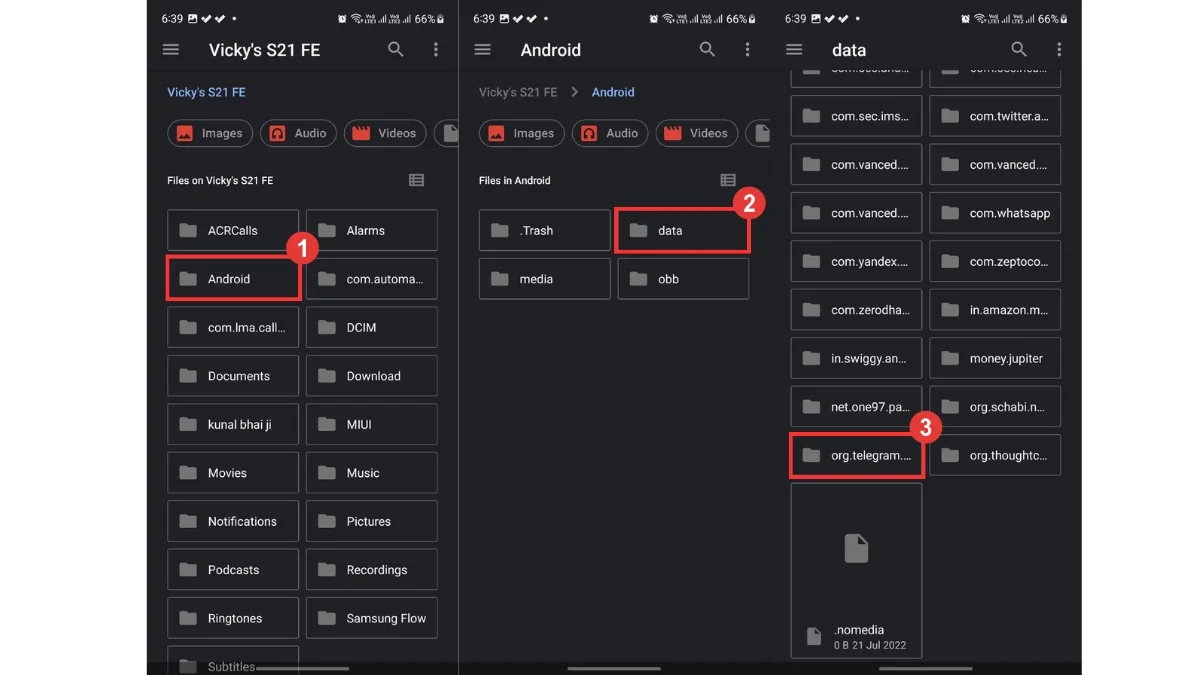The width and height of the screenshot is (1200, 675).
Task: Open the DCIM folder
Action: pos(372,327)
